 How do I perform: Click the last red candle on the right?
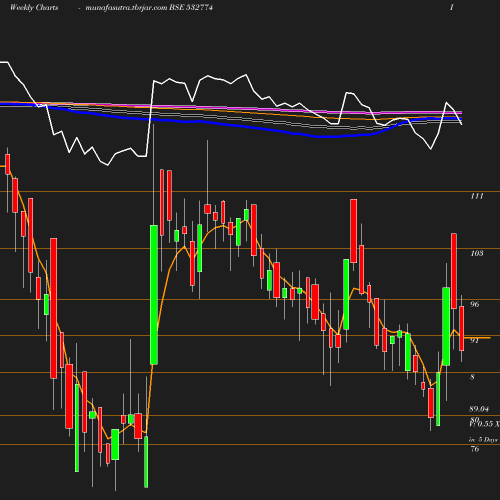pos(462,328)
